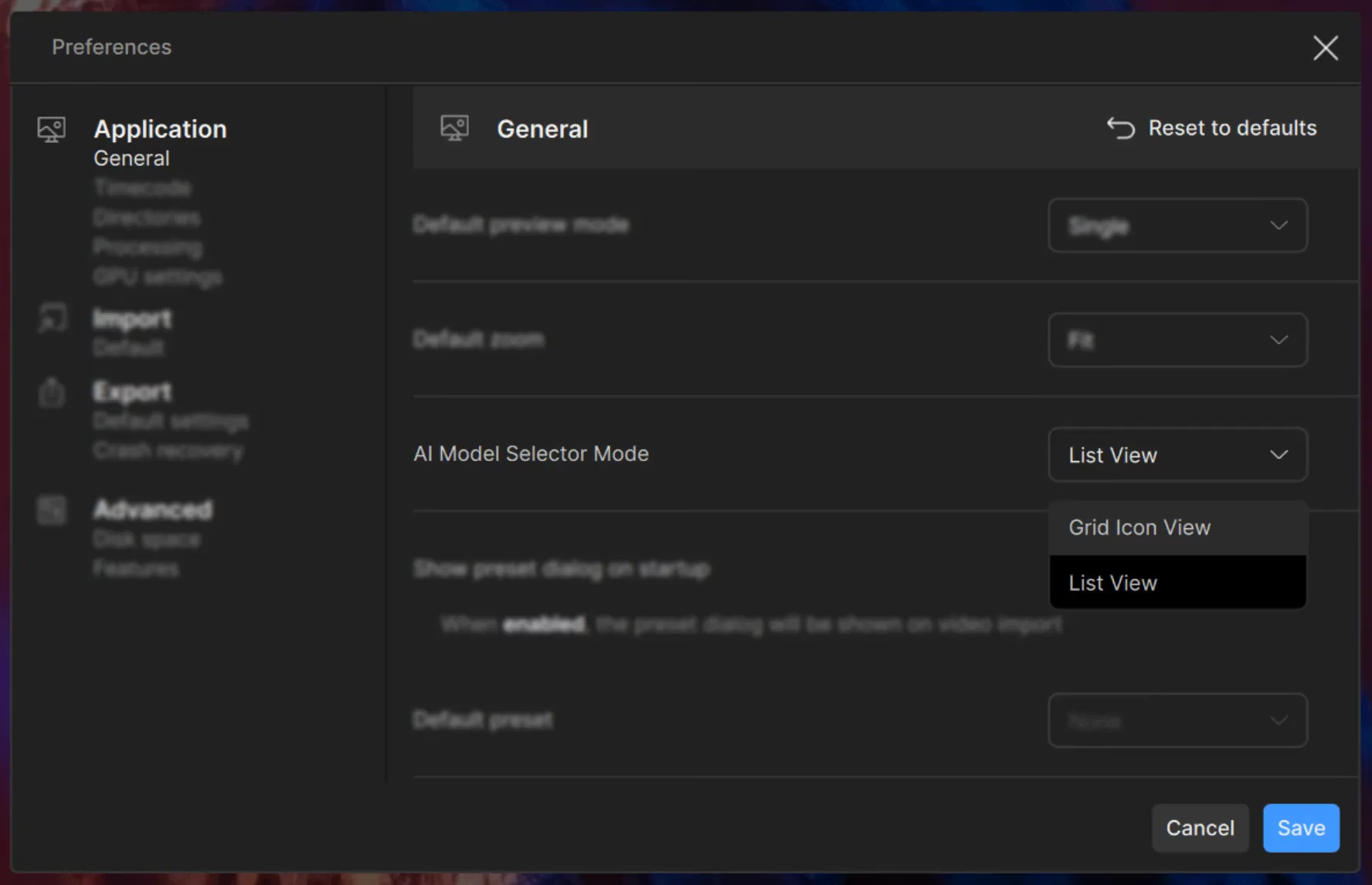
Task: Click the Export section icon
Action: pyautogui.click(x=52, y=392)
